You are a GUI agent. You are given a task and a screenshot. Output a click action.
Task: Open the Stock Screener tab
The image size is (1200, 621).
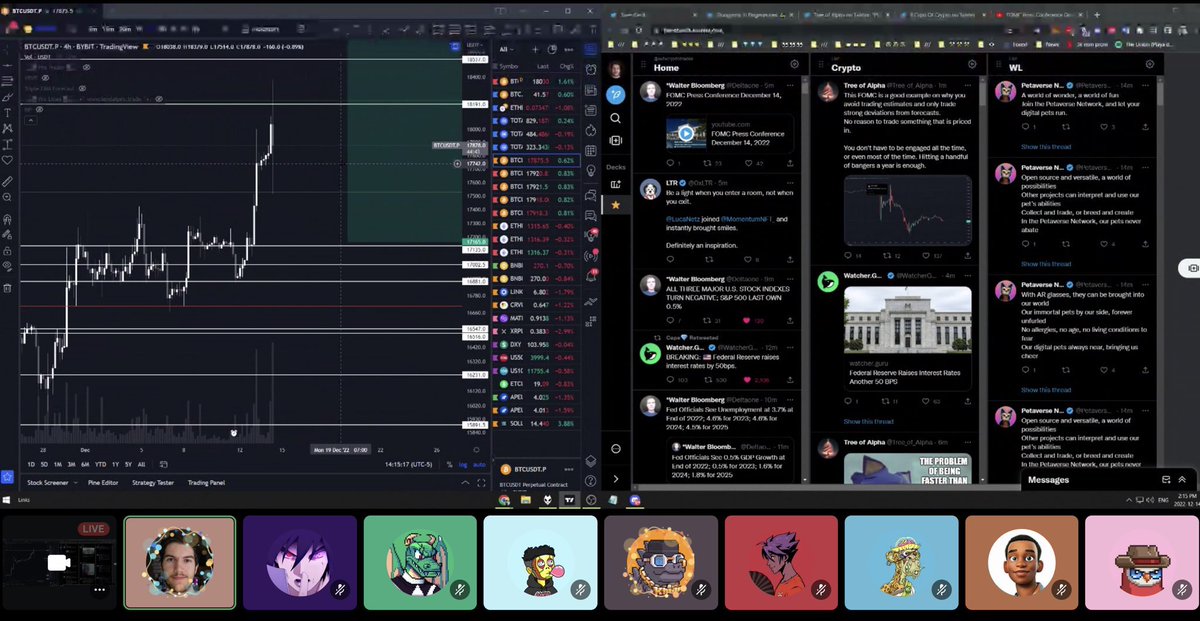click(47, 482)
